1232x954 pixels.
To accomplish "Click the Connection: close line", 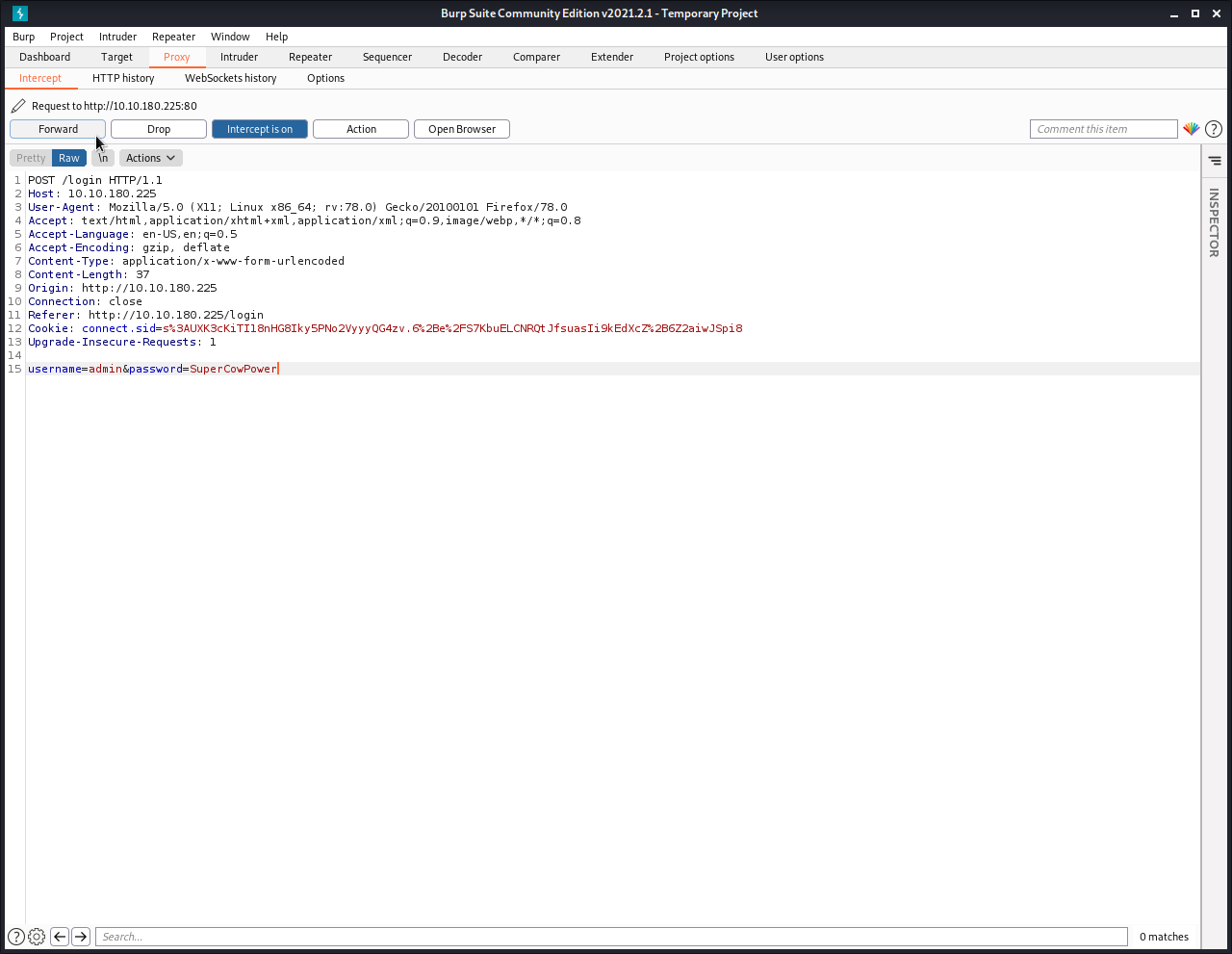I will tap(85, 301).
